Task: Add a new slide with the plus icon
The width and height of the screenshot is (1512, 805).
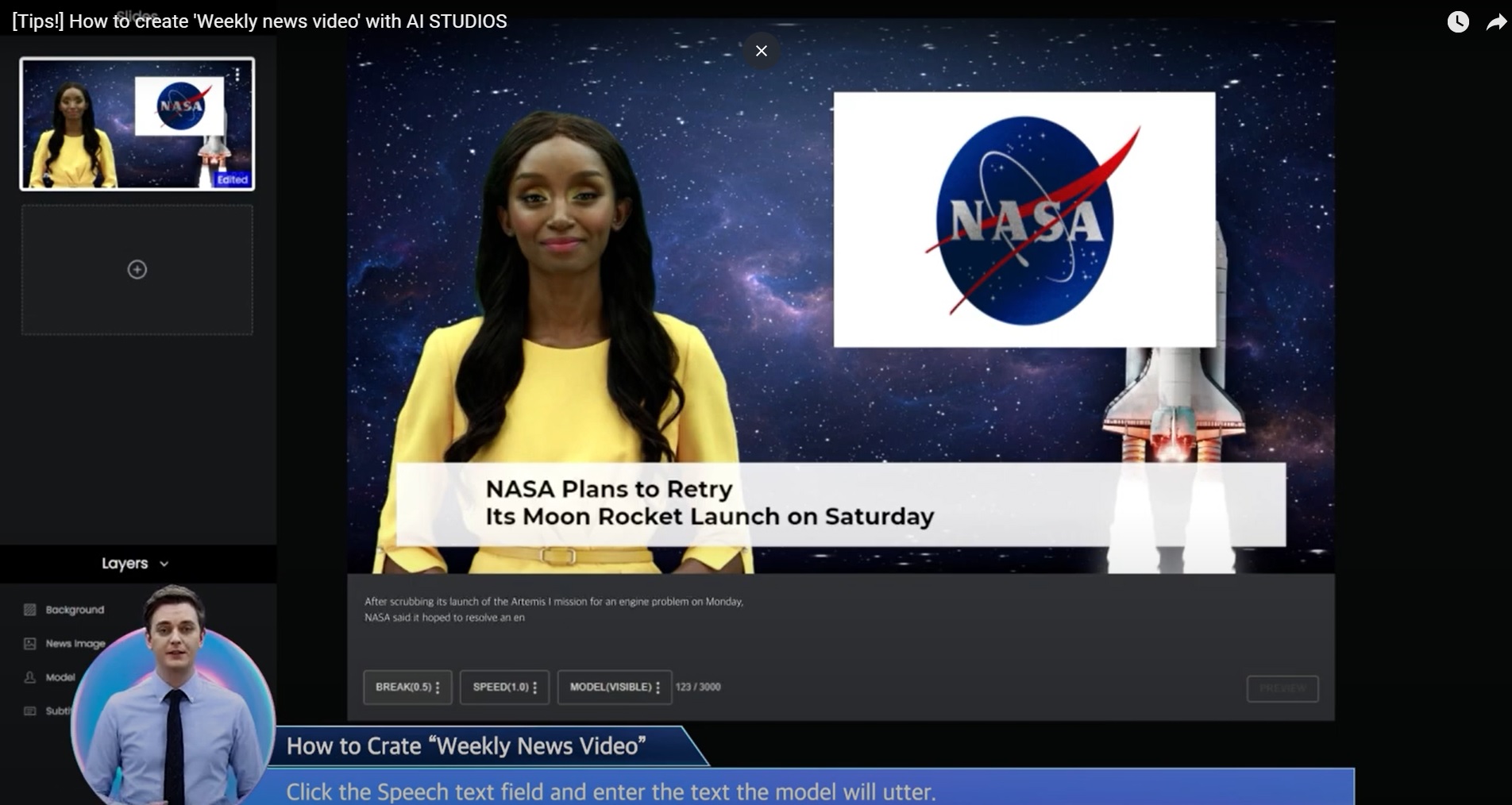Action: pyautogui.click(x=137, y=270)
